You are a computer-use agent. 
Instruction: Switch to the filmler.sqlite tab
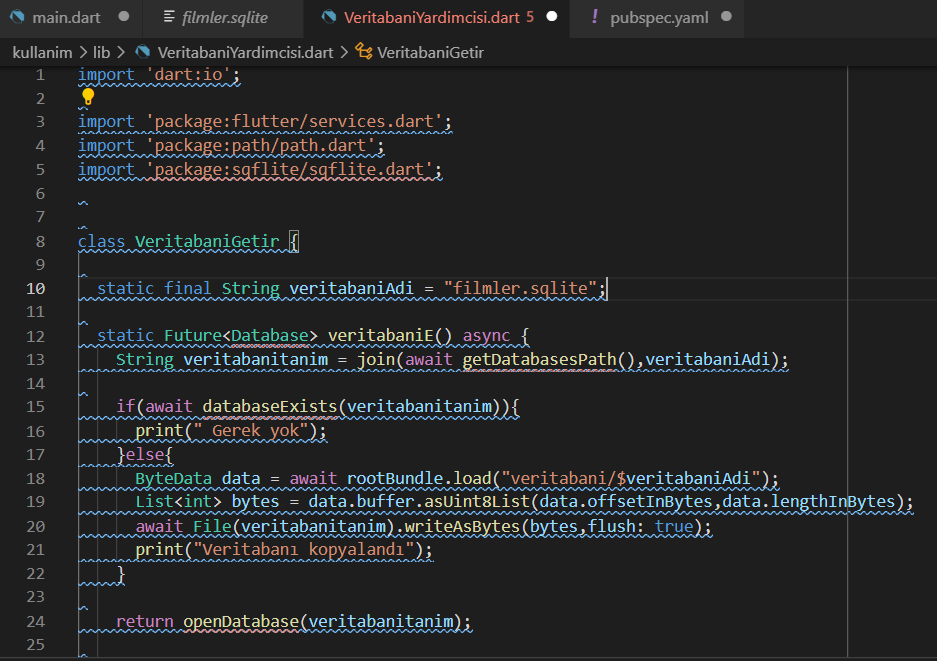pyautogui.click(x=225, y=17)
